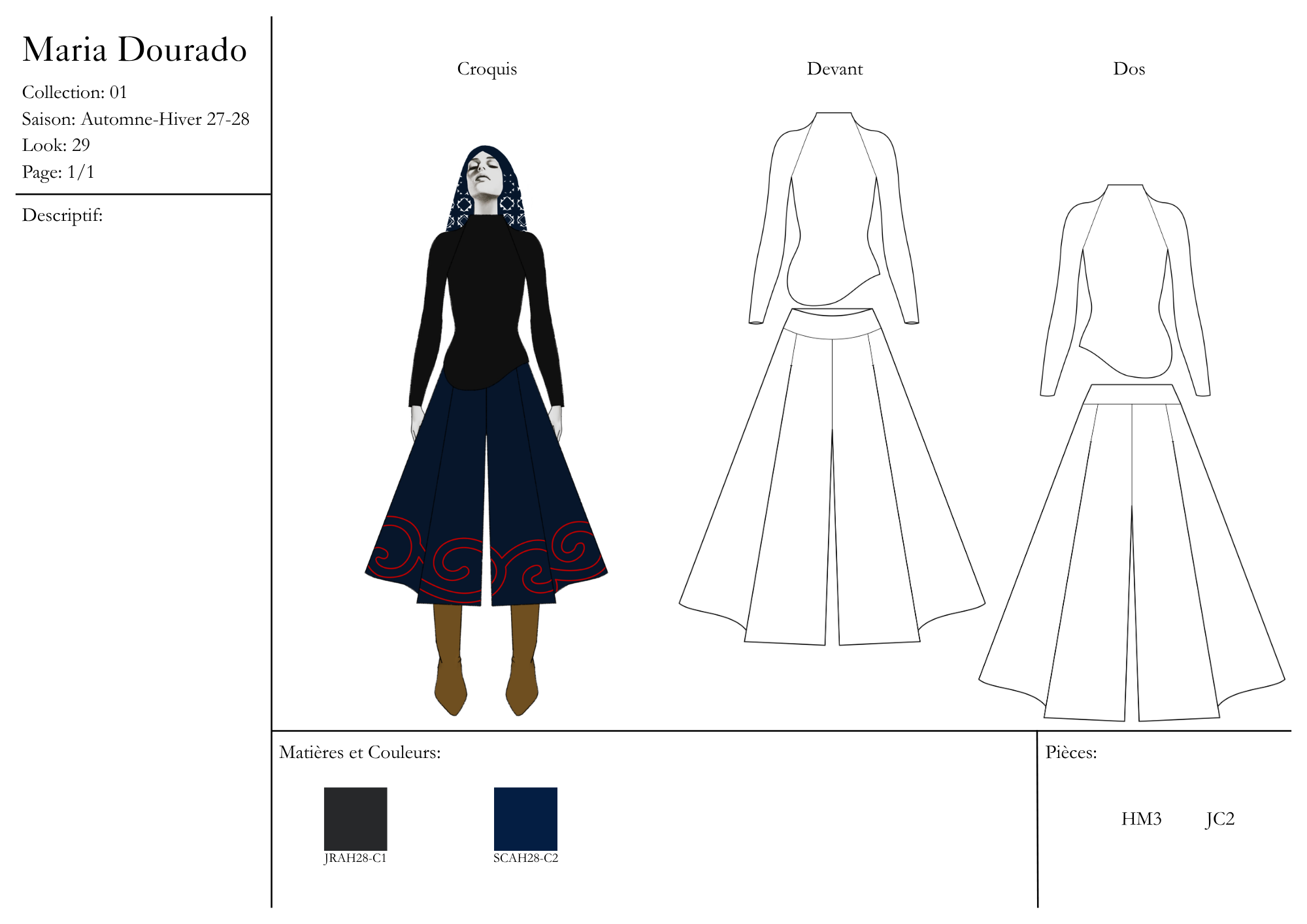1307x924 pixels.
Task: Select the colored croquis figure illustration
Action: pyautogui.click(x=486, y=431)
